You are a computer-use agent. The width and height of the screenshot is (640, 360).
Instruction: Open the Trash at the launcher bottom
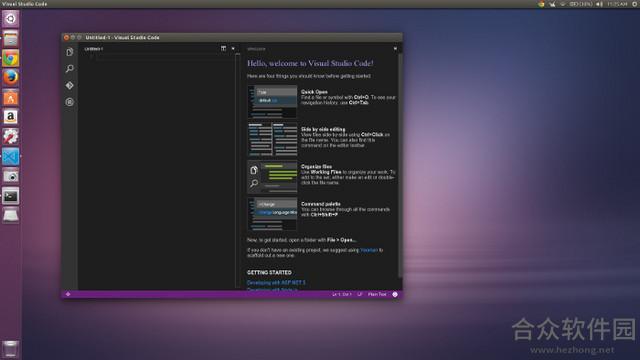[x=11, y=349]
